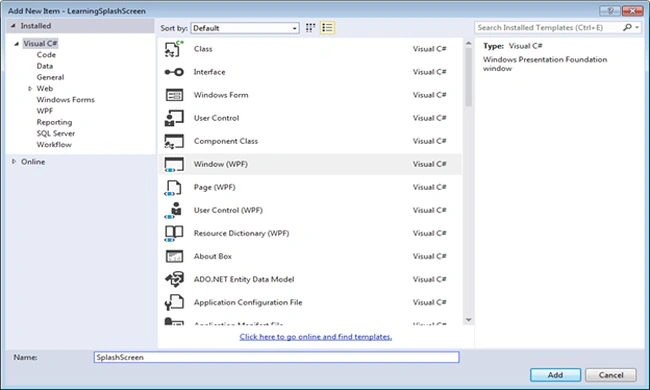The height and width of the screenshot is (390, 650).
Task: Click the template list scroll down arrow
Action: tap(468, 320)
